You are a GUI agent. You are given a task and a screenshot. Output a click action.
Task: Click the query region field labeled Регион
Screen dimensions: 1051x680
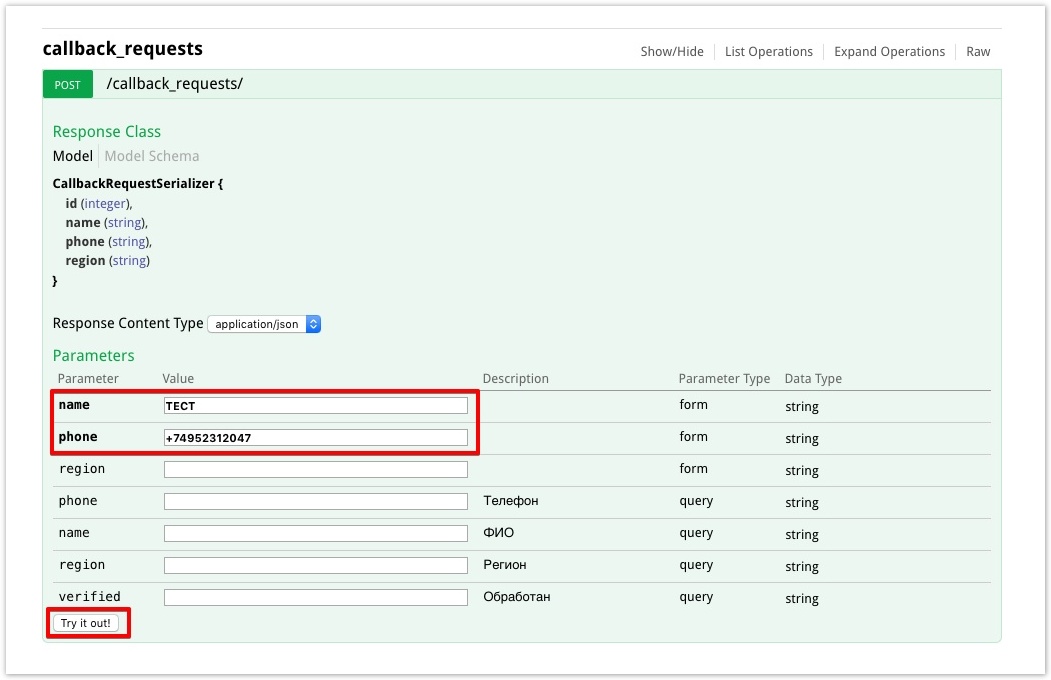click(316, 565)
